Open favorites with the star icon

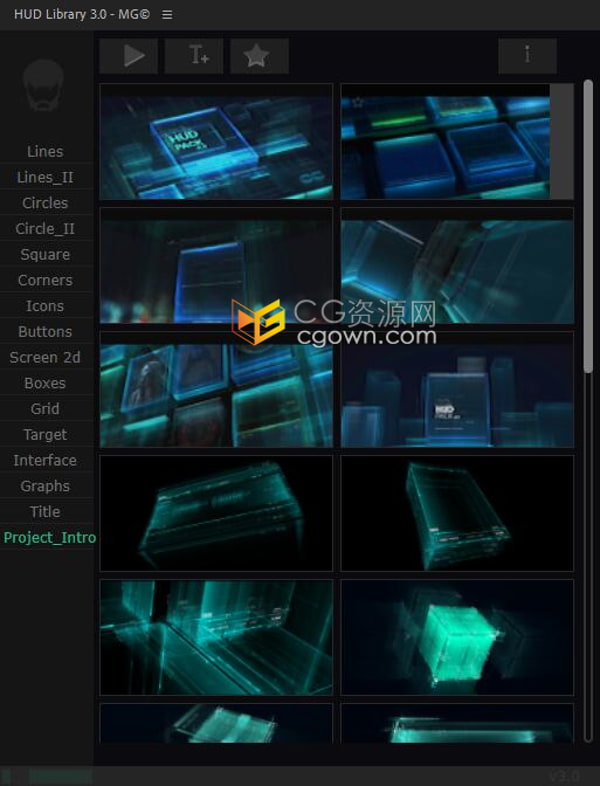[259, 56]
